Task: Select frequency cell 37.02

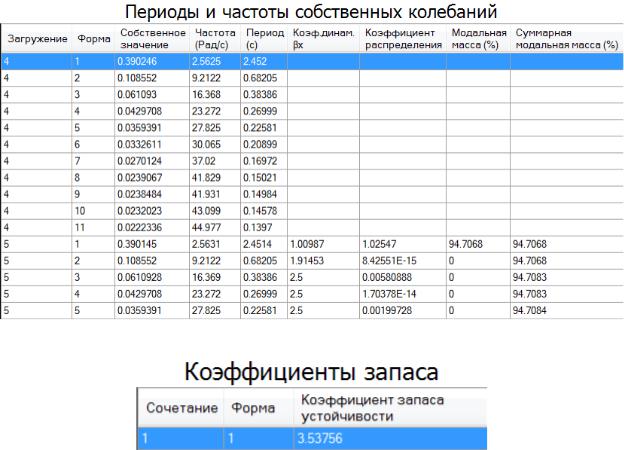Action: point(215,161)
